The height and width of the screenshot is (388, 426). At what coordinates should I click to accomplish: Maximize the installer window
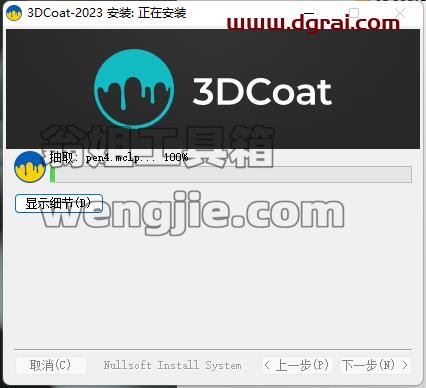[x=354, y=13]
